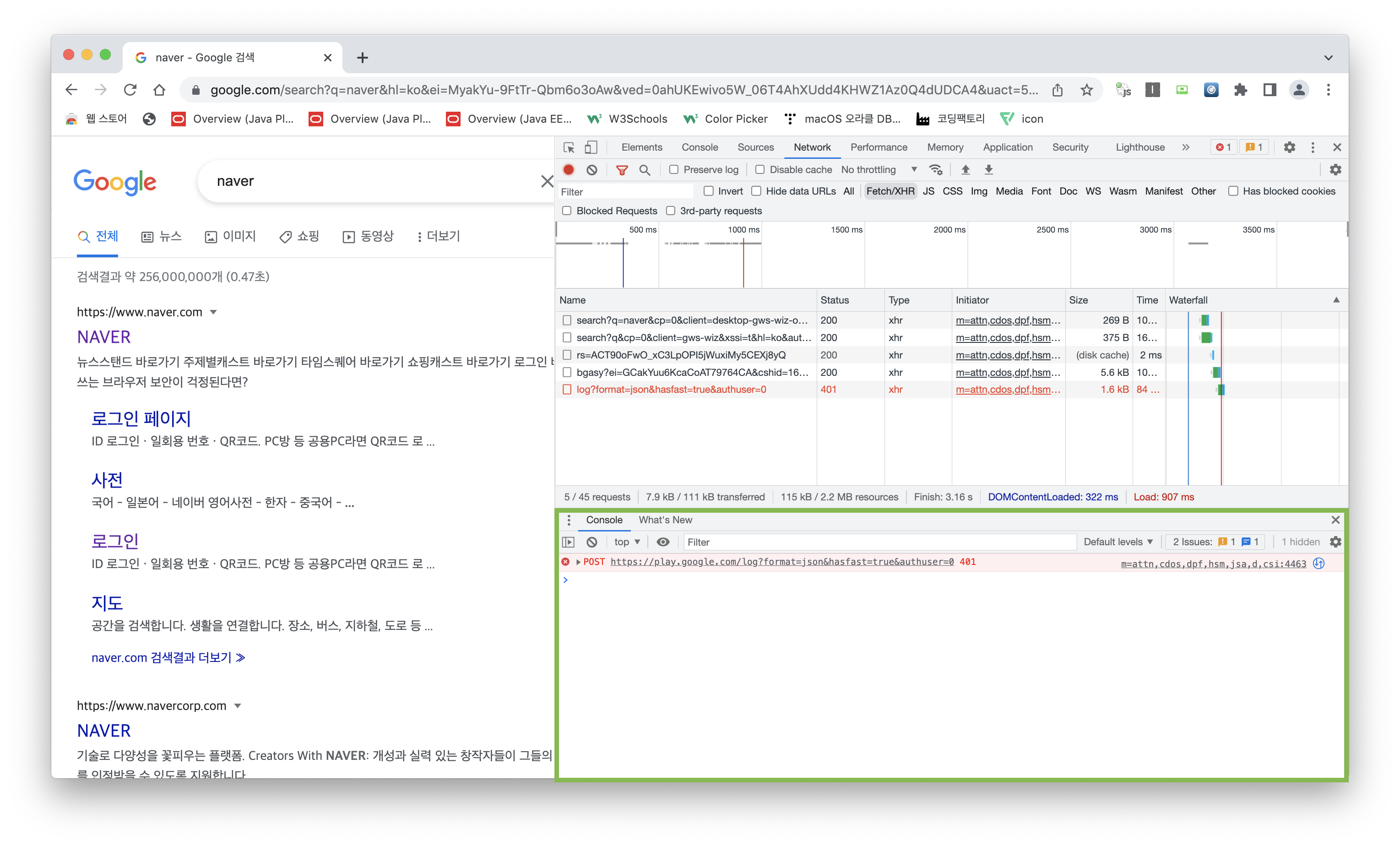The image size is (1400, 846).
Task: Switch to the Sources tab
Action: 755,147
